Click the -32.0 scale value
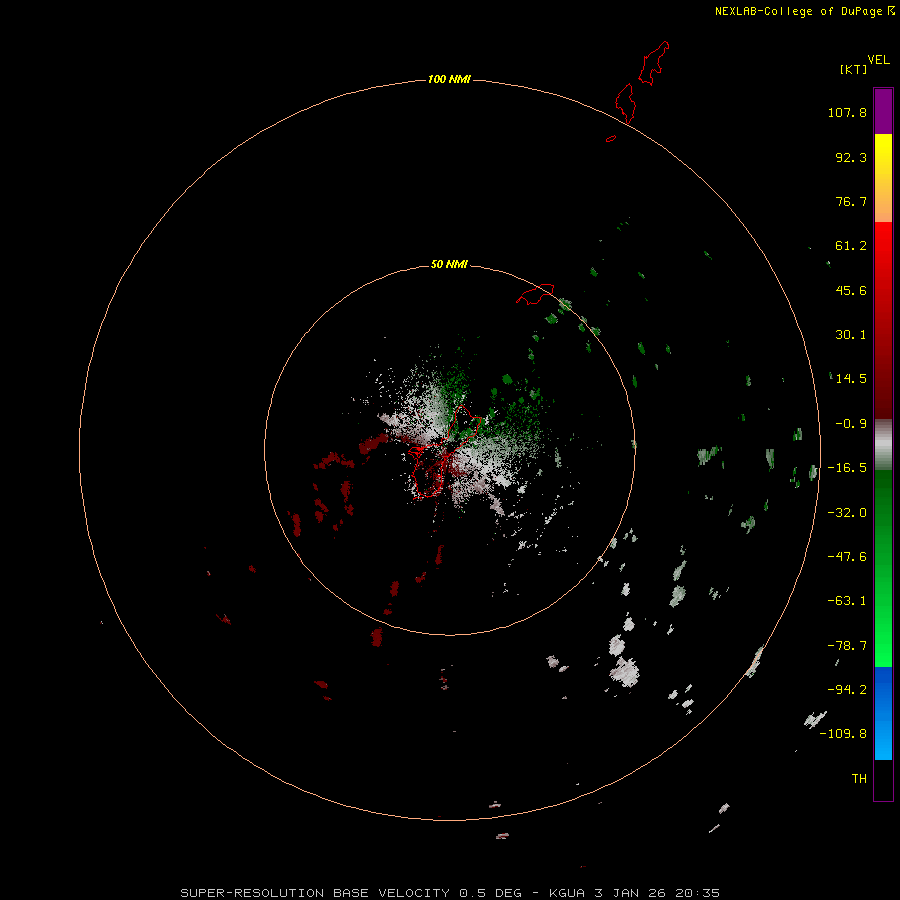Viewport: 900px width, 900px height. tap(847, 513)
